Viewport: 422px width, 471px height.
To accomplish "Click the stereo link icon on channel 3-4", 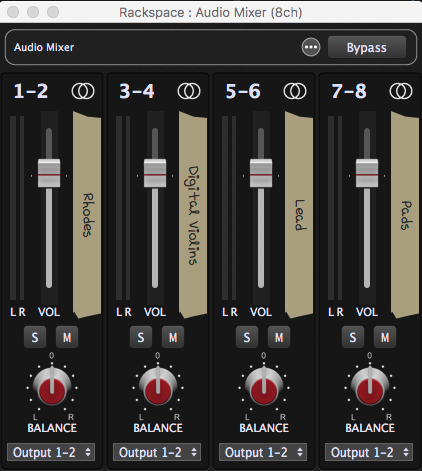I will [189, 91].
